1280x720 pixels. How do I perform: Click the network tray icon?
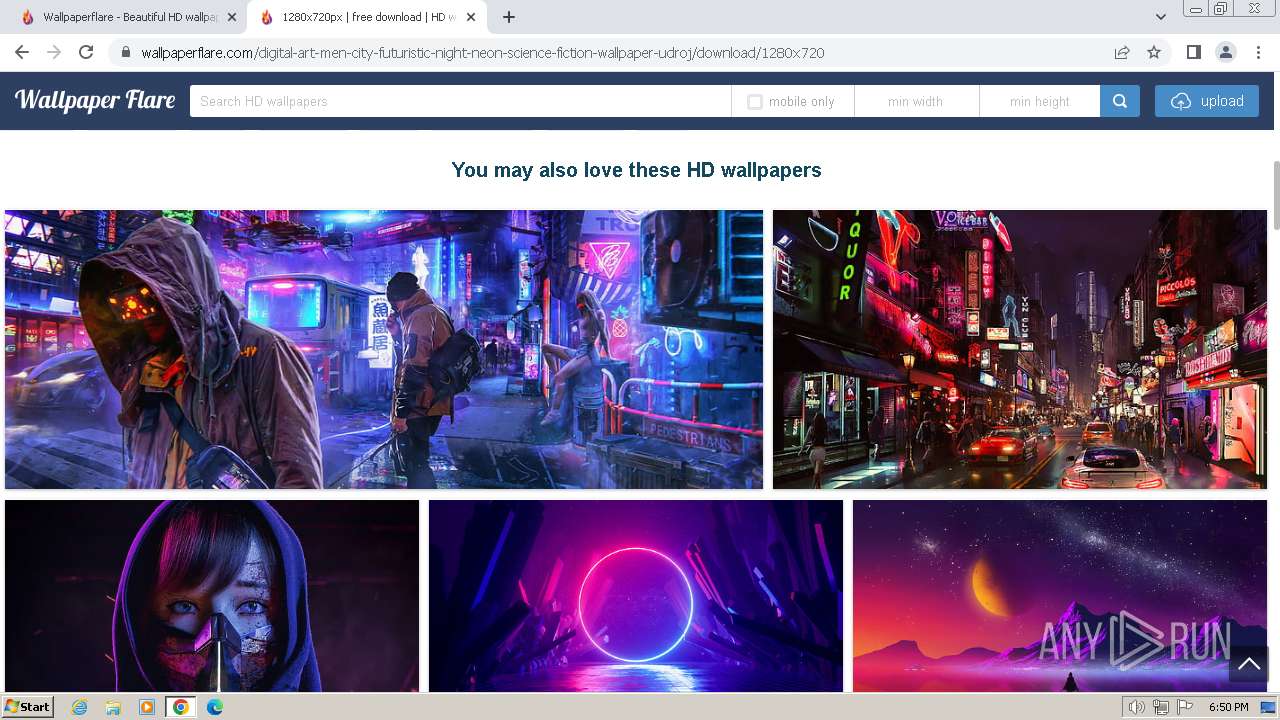click(x=1161, y=707)
